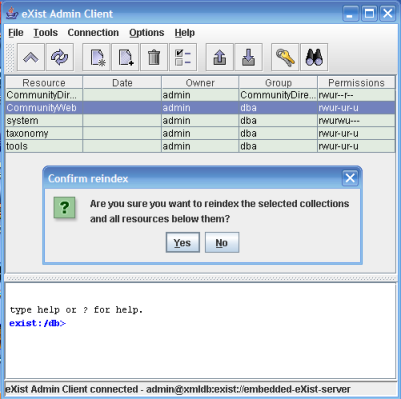Click the download/backup icon

click(x=249, y=57)
